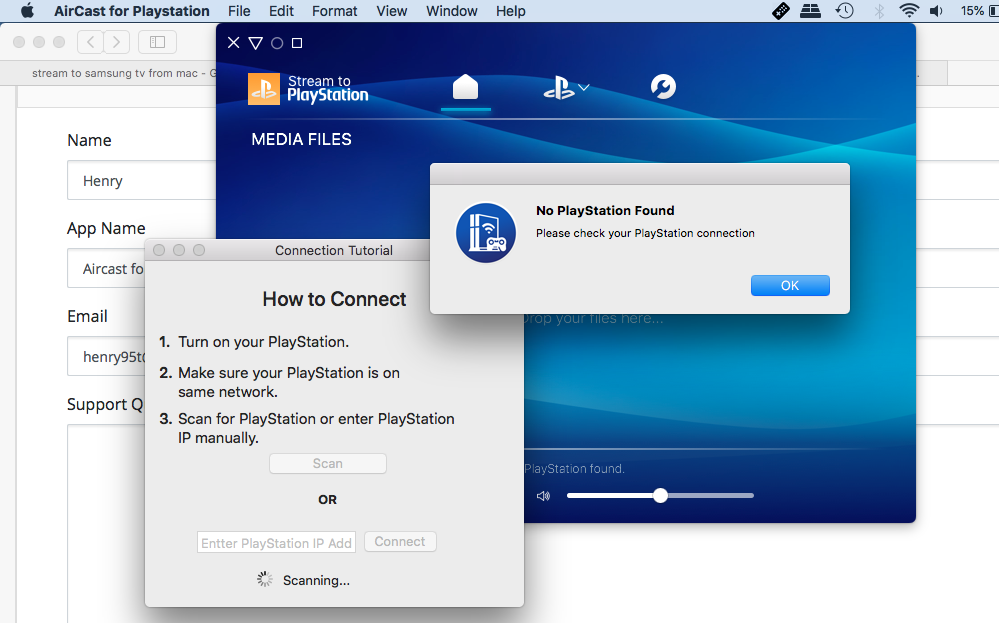Select the Home tab icon
The height and width of the screenshot is (623, 999).
[x=465, y=87]
